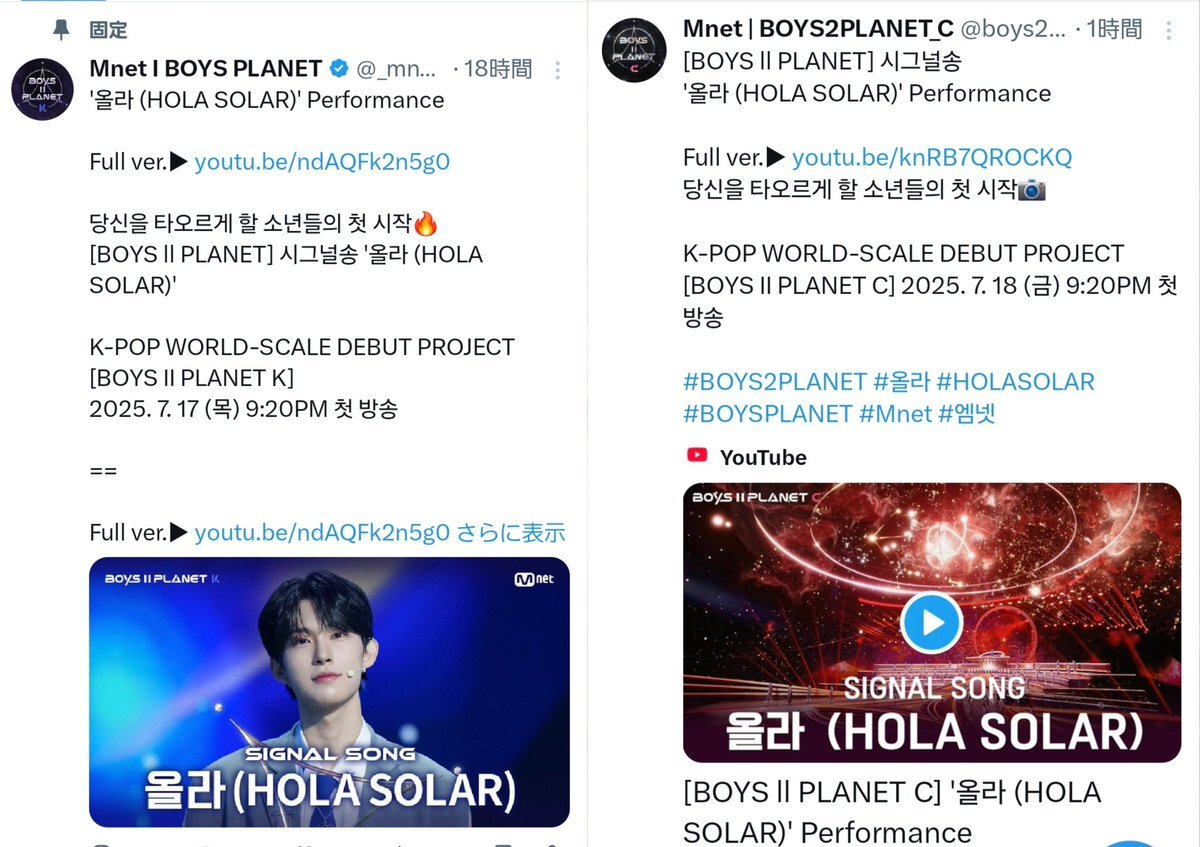
Task: Open the YouTube card title for BOYS II PLANET C
Action: click(x=892, y=812)
